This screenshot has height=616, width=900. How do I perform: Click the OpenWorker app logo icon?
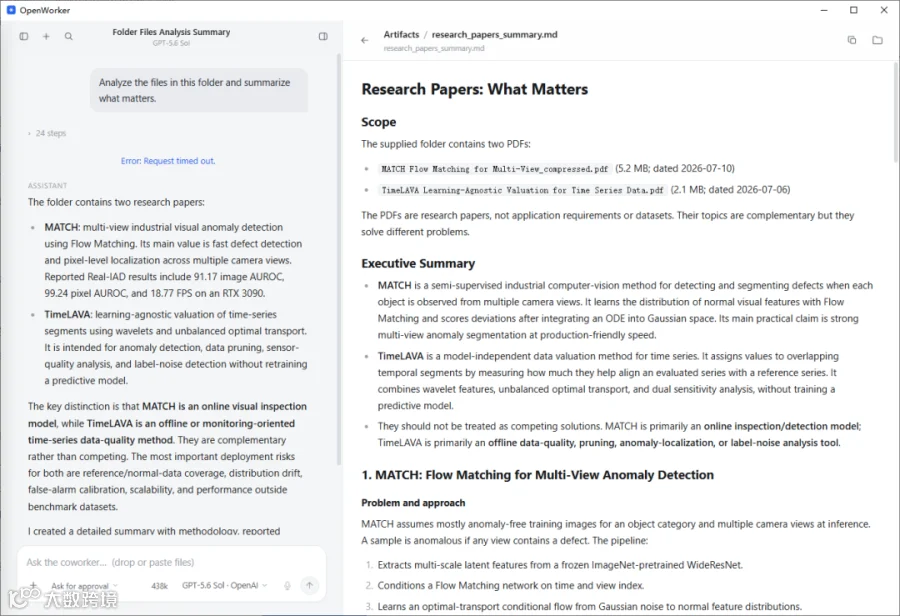coord(11,10)
